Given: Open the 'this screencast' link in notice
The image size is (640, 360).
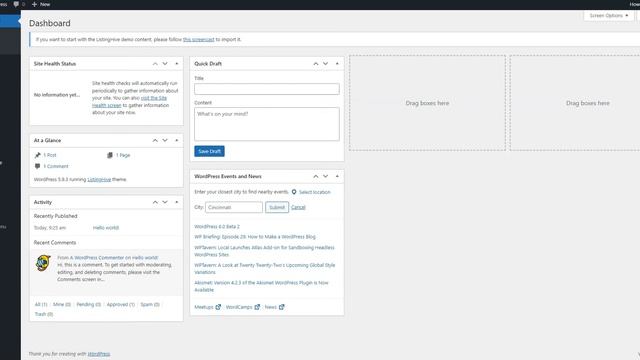Looking at the screenshot, I should [x=198, y=40].
